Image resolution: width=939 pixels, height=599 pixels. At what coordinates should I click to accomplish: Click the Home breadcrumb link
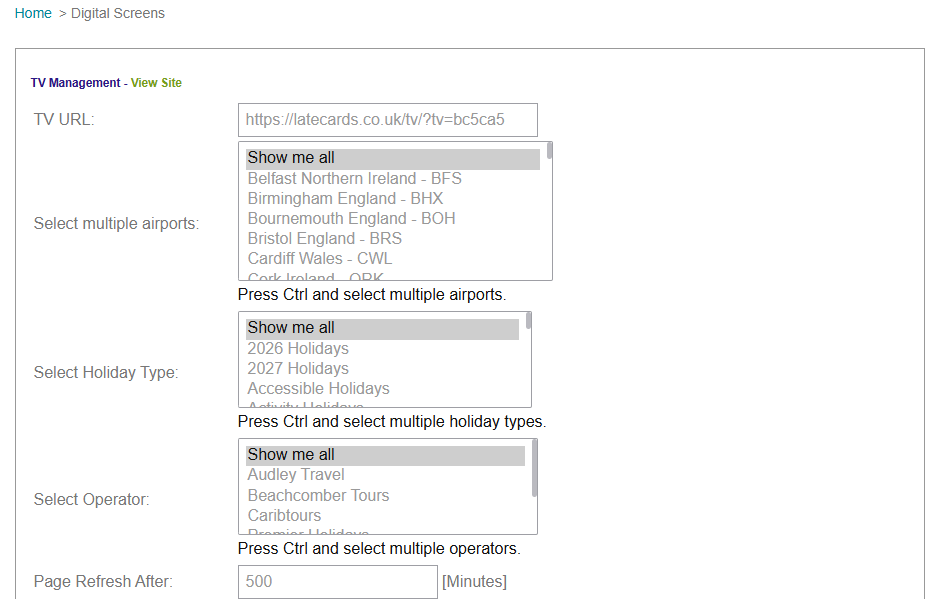coord(33,14)
